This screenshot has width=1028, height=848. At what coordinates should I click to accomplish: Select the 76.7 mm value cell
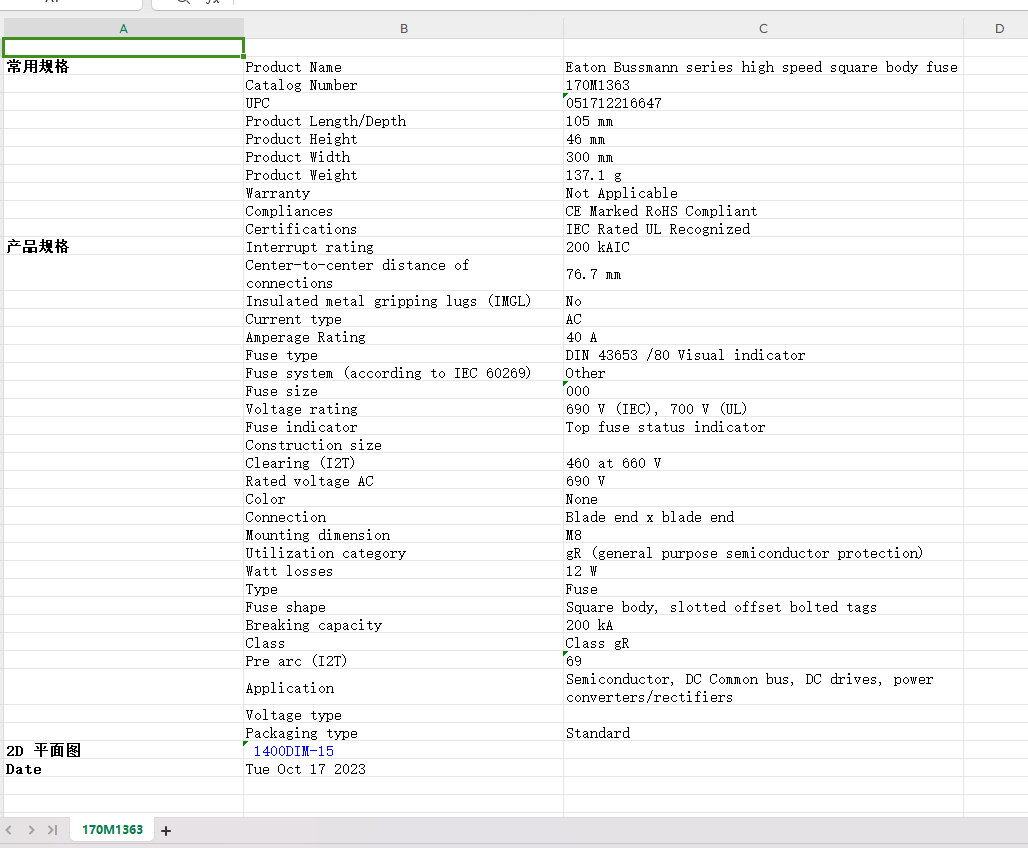click(x=763, y=273)
